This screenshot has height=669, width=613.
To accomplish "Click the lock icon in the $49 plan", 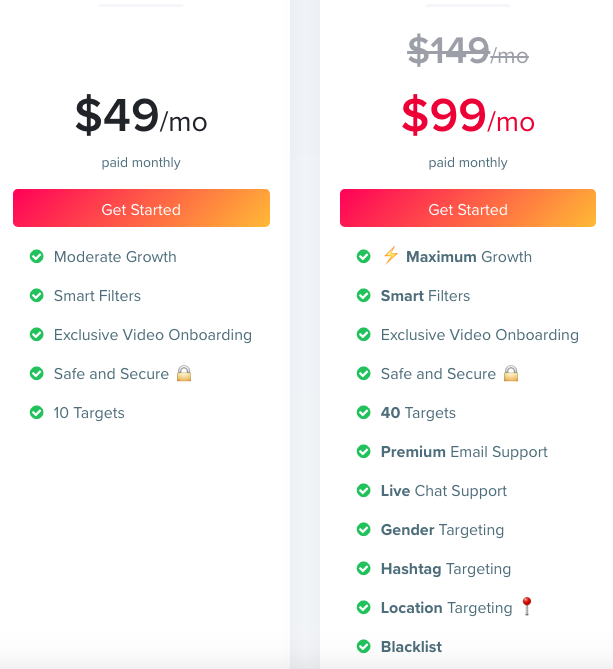I will click(x=184, y=373).
